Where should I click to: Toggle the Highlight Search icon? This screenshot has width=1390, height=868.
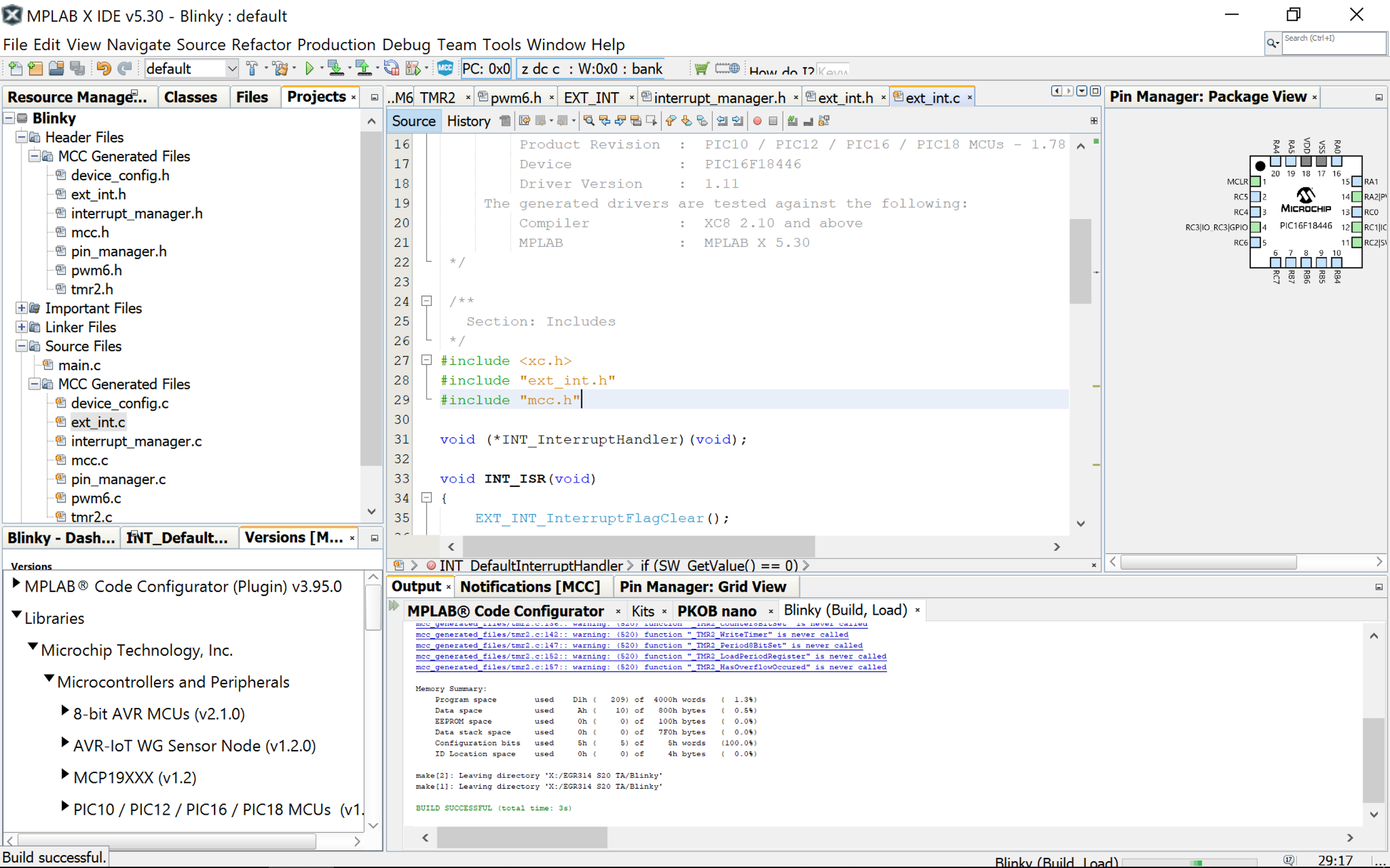click(x=636, y=121)
